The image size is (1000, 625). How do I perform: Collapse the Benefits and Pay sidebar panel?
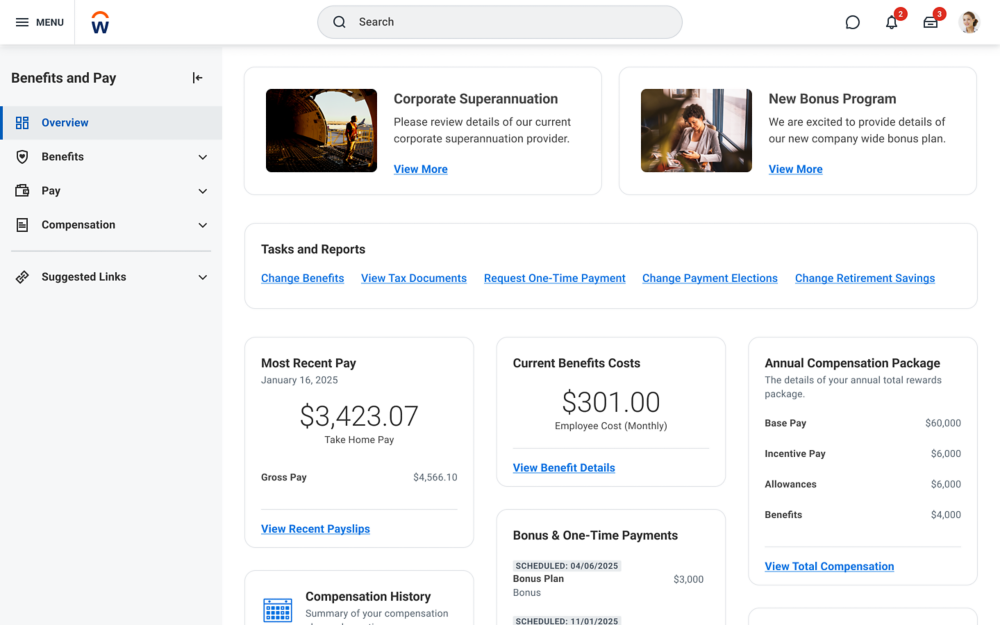(x=197, y=77)
